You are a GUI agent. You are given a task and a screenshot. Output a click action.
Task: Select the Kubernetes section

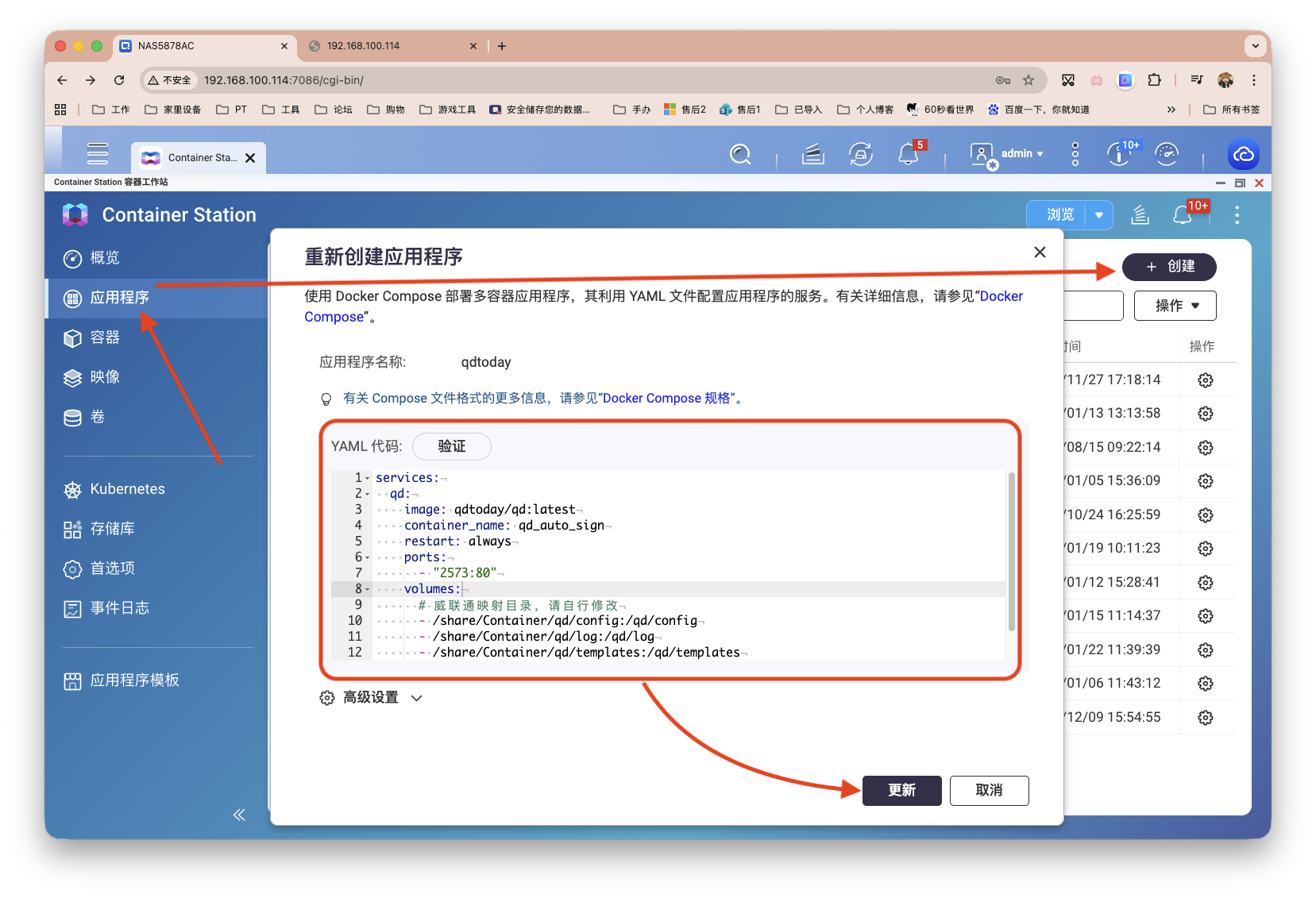coord(127,488)
